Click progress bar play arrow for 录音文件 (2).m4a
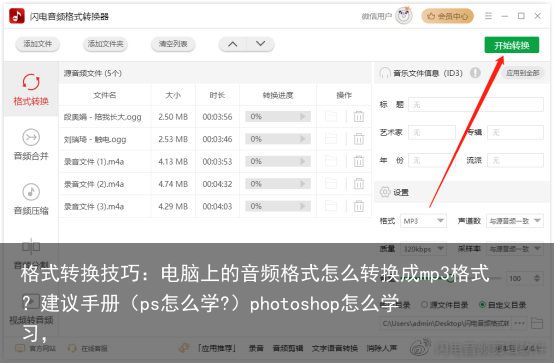The width and height of the screenshot is (554, 363). 303,184
